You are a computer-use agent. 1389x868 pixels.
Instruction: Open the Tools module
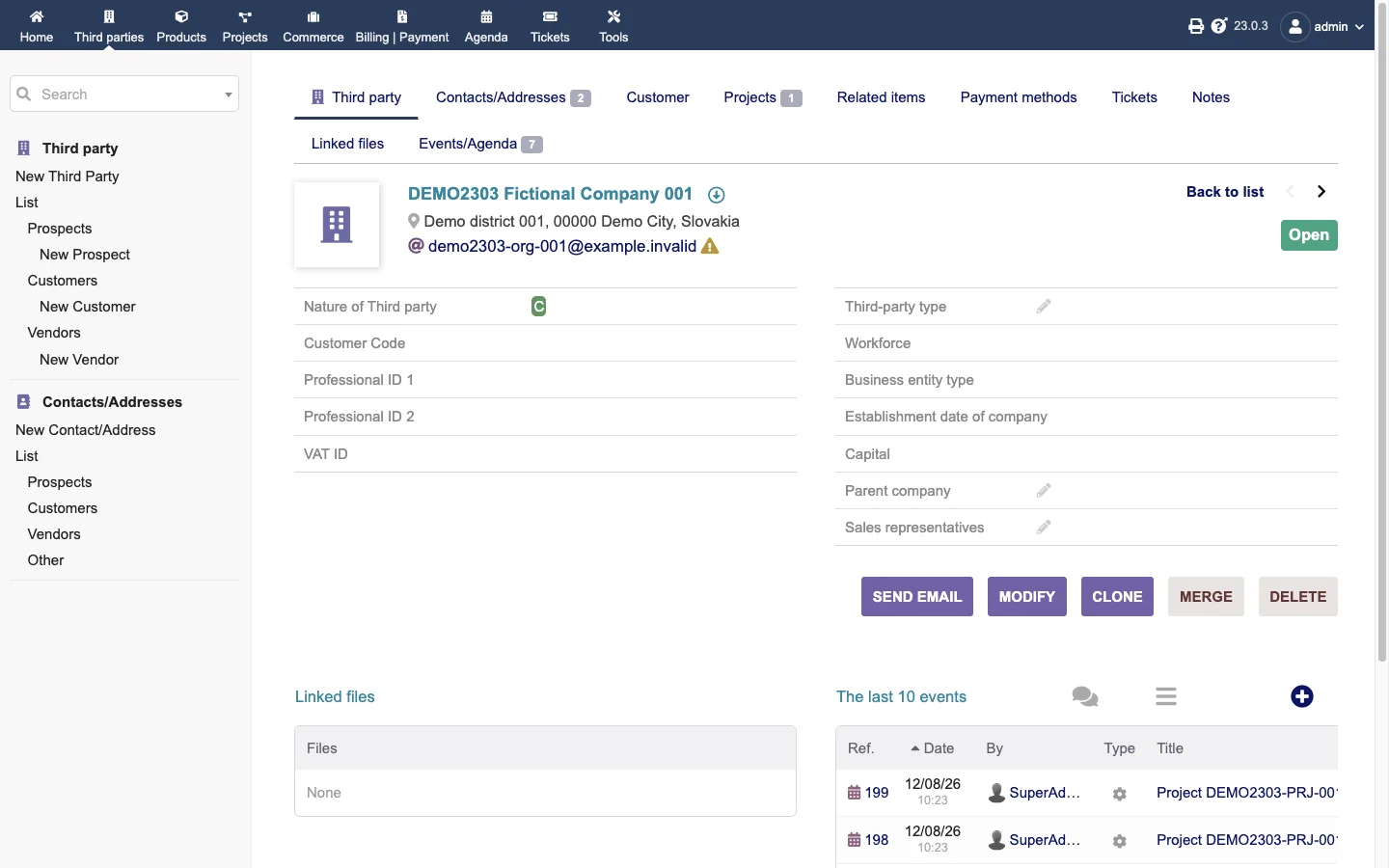point(613,26)
